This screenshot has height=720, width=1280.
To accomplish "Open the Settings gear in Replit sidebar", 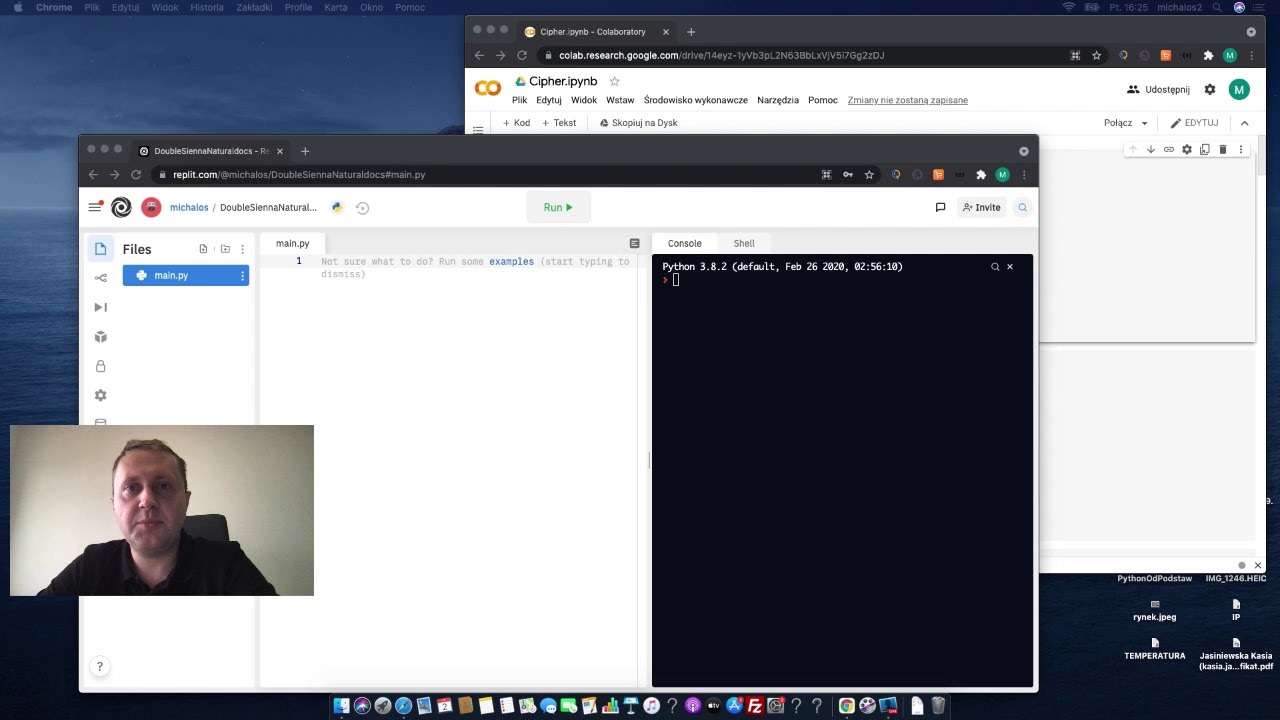I will point(100,395).
